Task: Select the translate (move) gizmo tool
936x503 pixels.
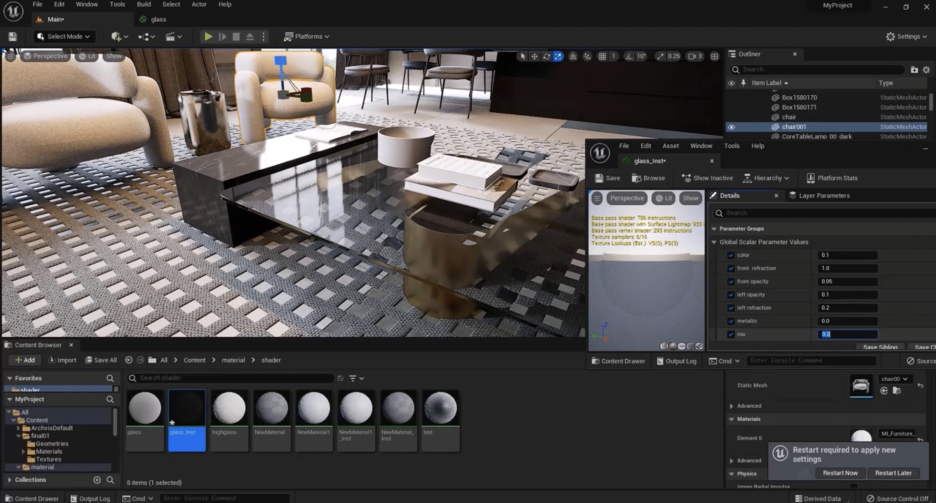Action: pyautogui.click(x=534, y=56)
